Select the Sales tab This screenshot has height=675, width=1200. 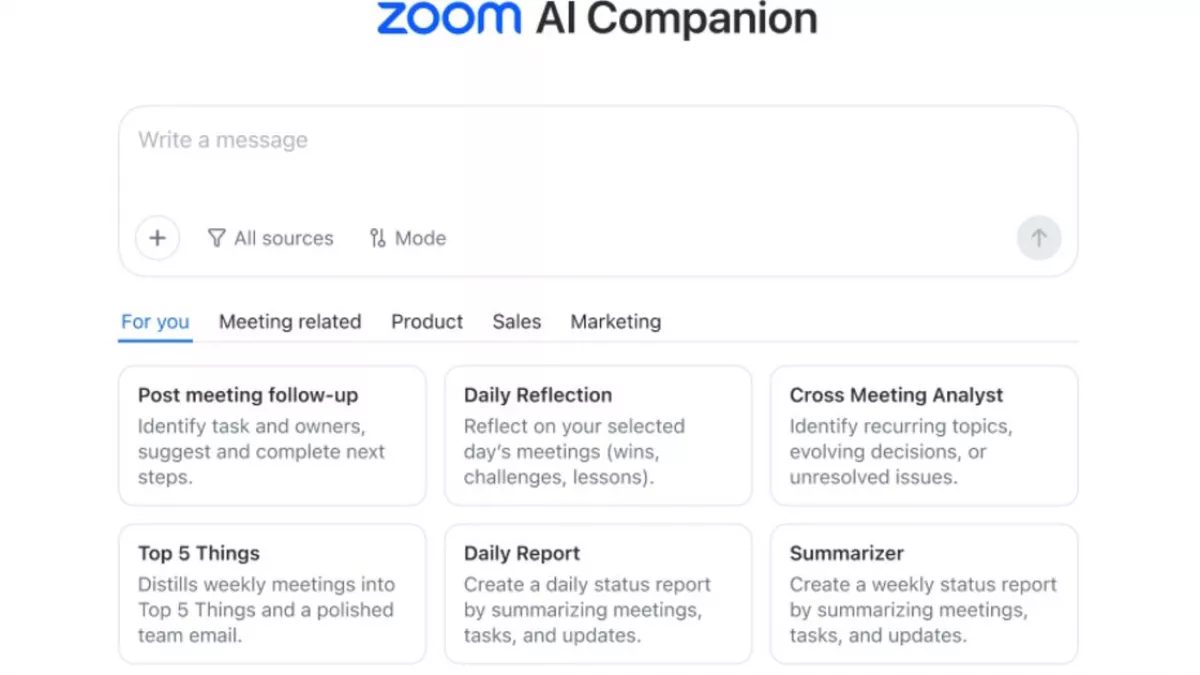point(516,322)
